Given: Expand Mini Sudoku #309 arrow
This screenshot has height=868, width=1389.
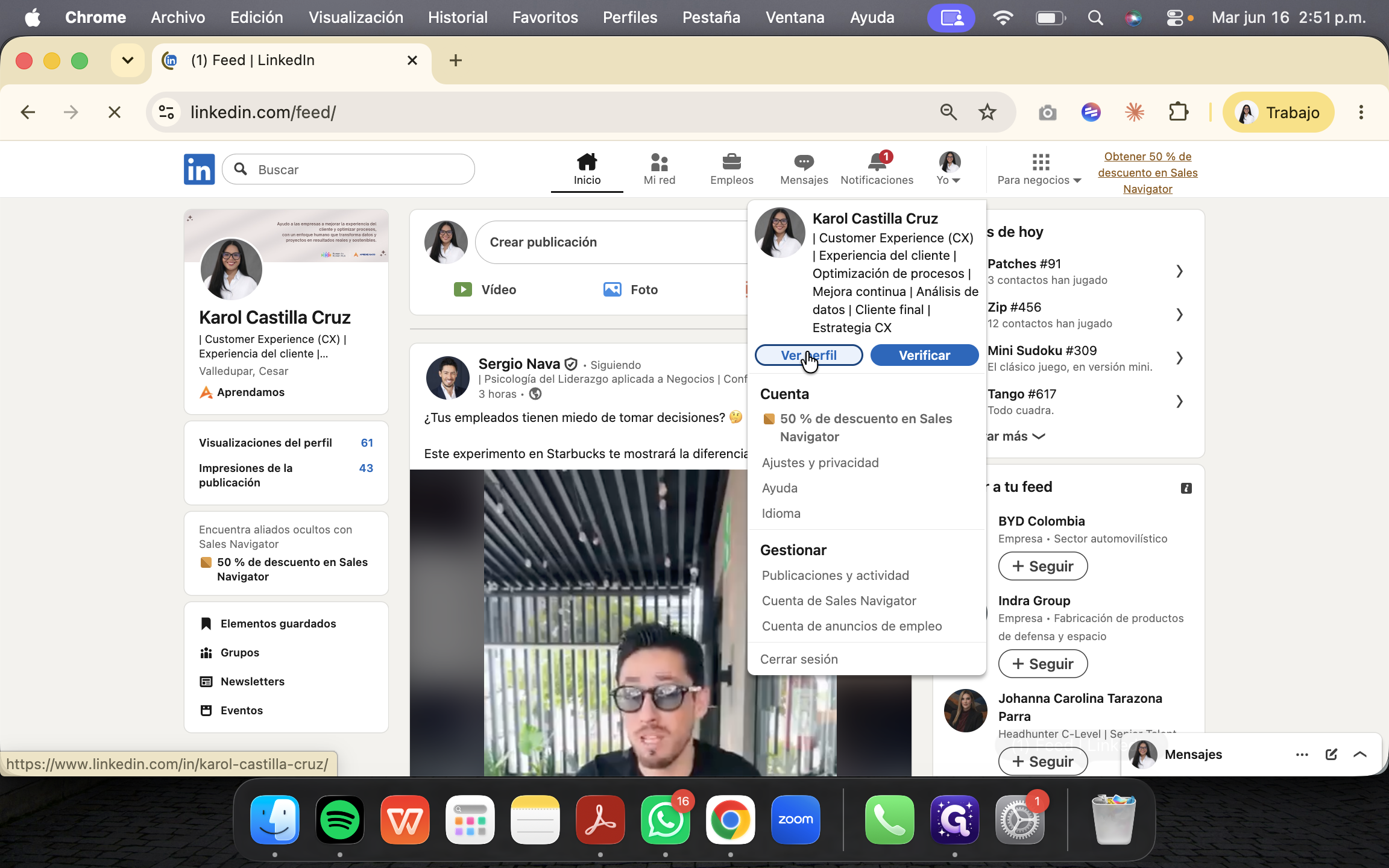Looking at the screenshot, I should point(1179,358).
